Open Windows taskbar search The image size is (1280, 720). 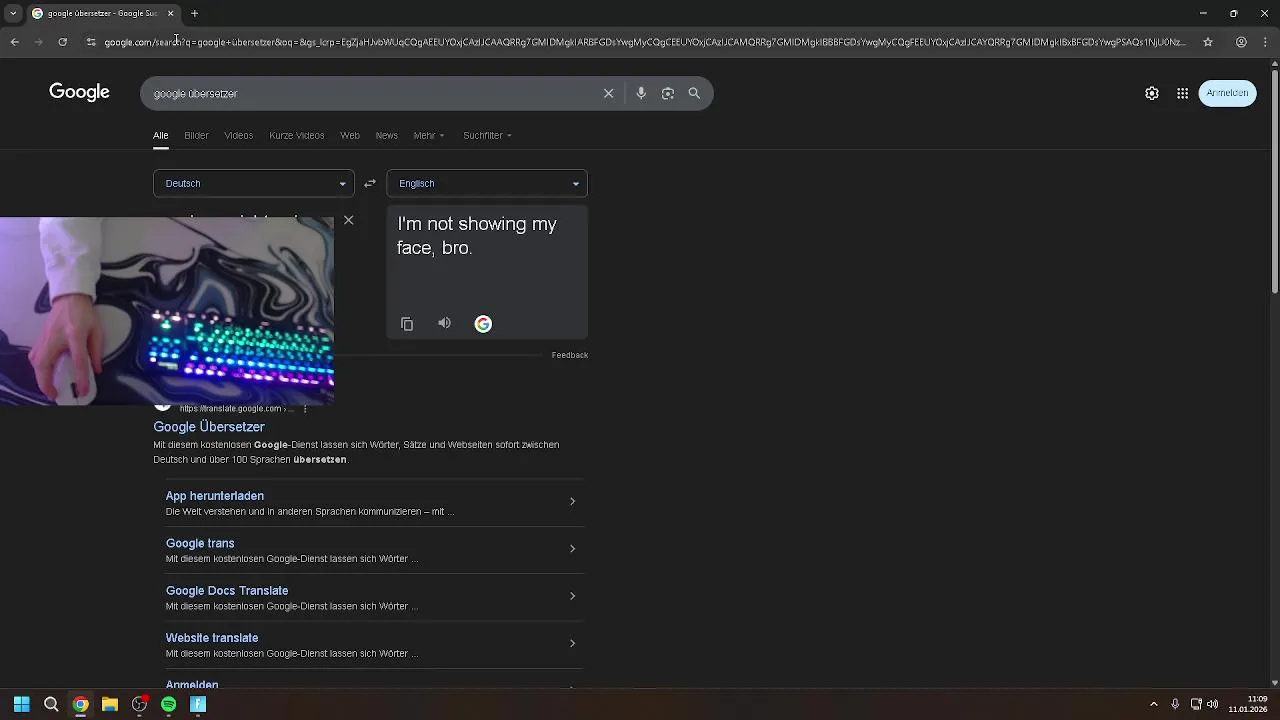click(x=51, y=704)
